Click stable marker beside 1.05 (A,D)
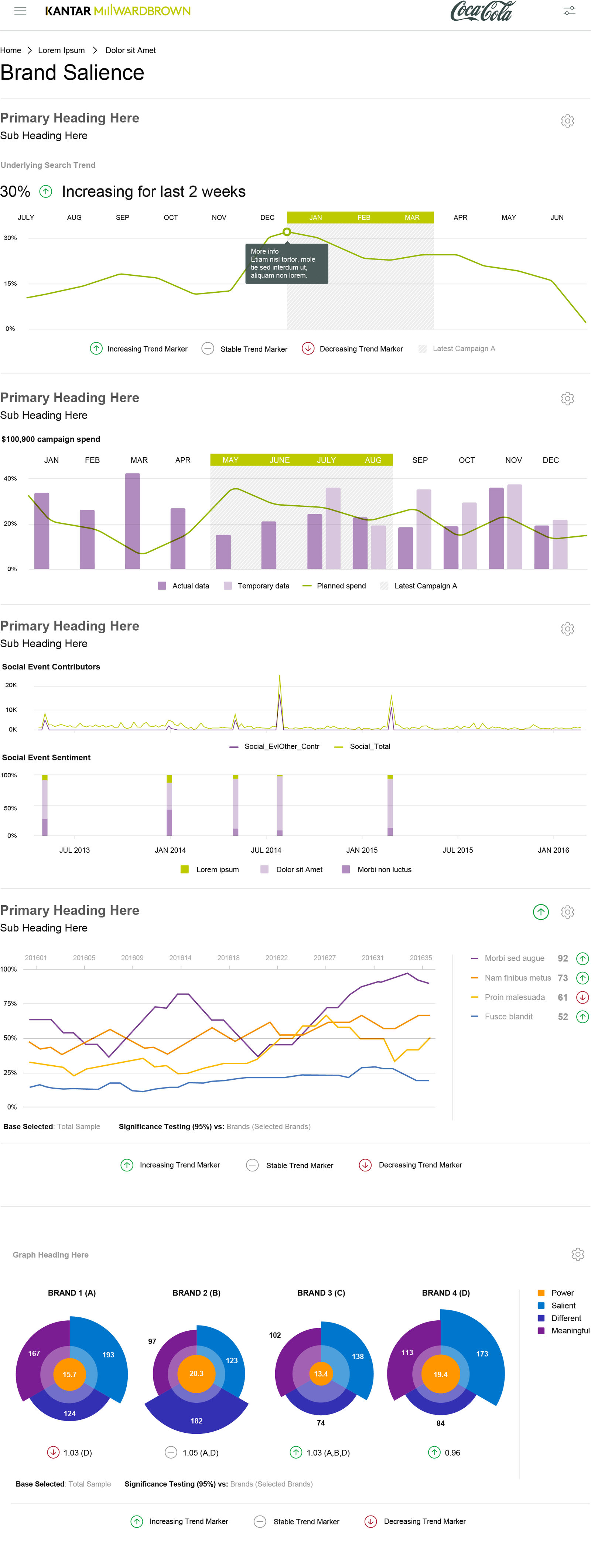This screenshot has width=591, height=1568. click(x=171, y=1452)
